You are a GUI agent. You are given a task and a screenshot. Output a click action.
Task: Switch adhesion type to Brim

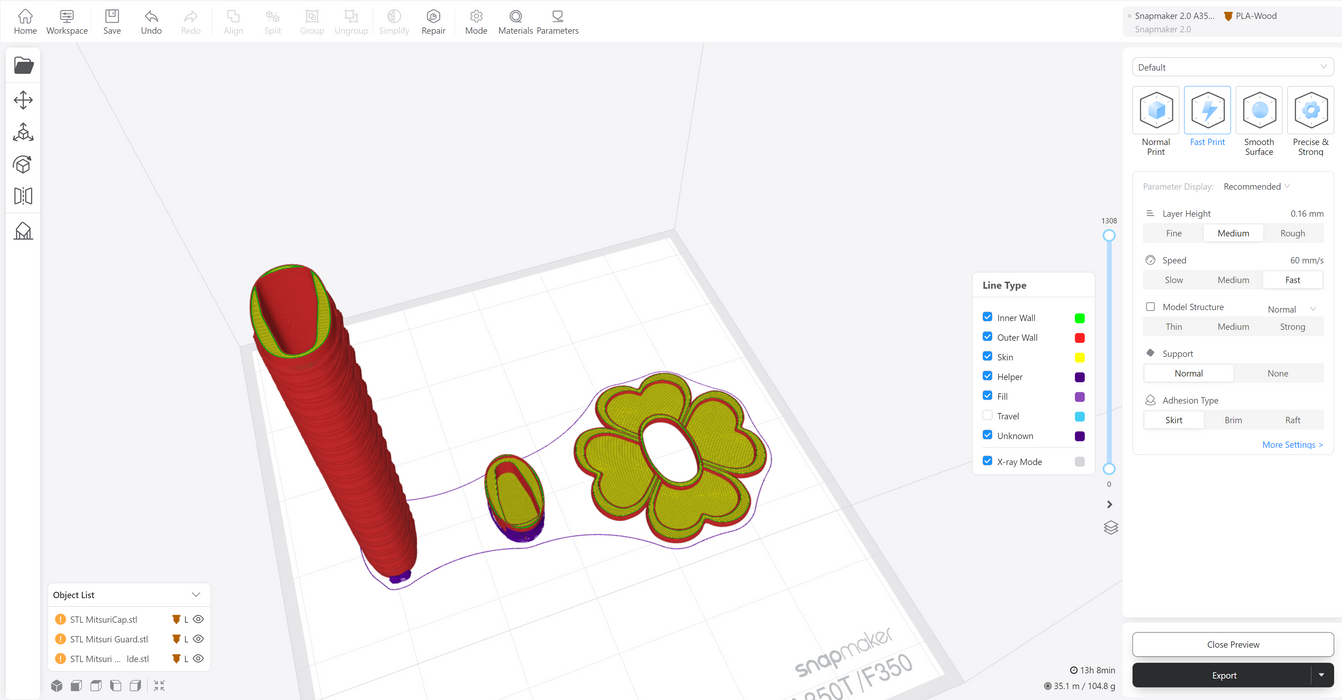[1233, 420]
